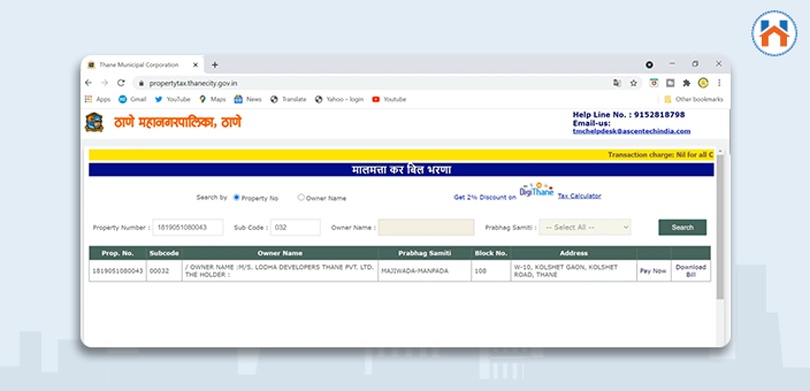
Task: Reload the page with refresh icon
Action: coord(121,83)
